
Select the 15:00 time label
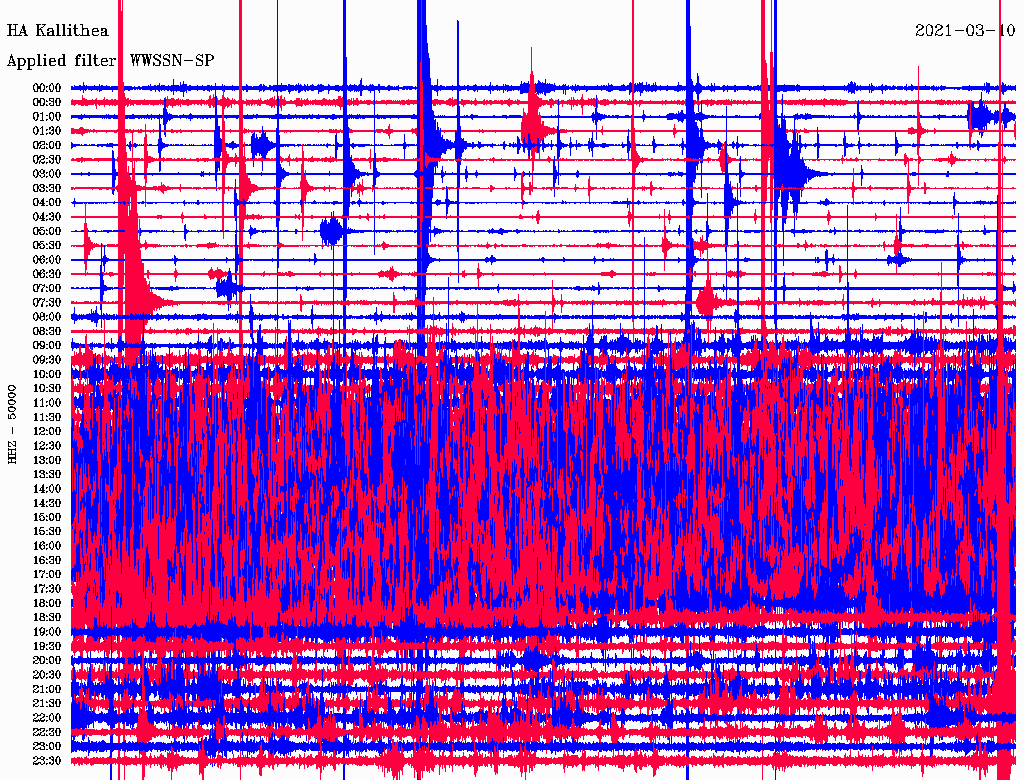point(47,517)
